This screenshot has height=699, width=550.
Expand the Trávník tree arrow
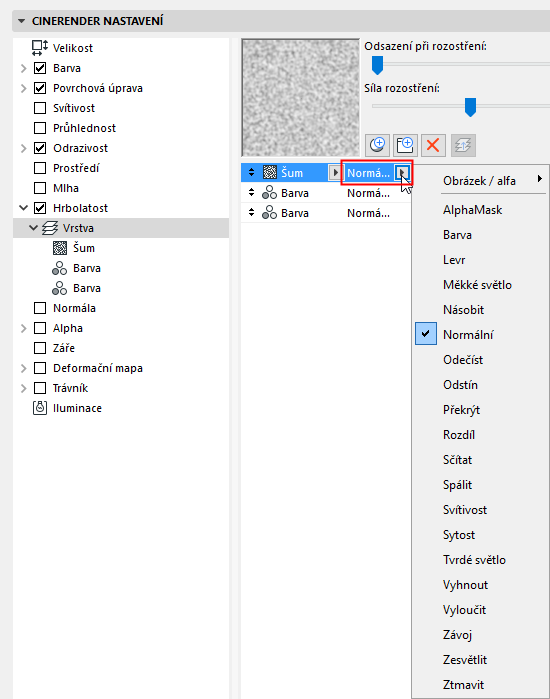[24, 388]
